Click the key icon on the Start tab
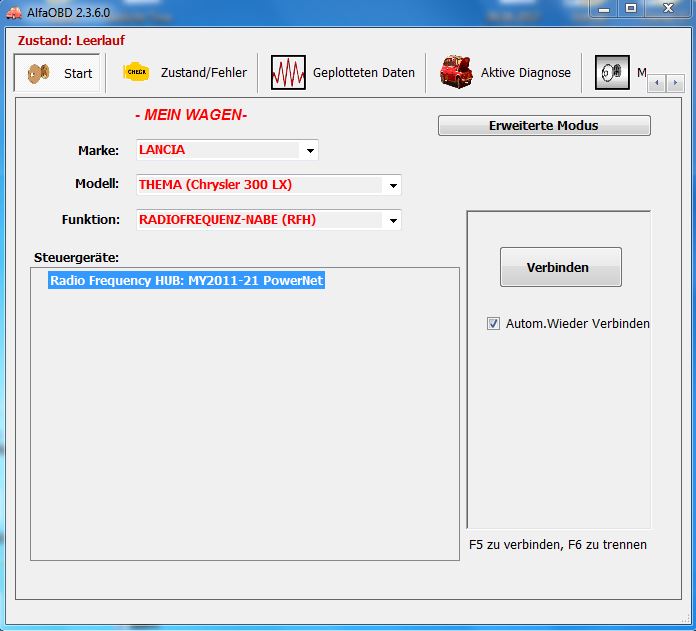This screenshot has width=696, height=631. [x=38, y=73]
